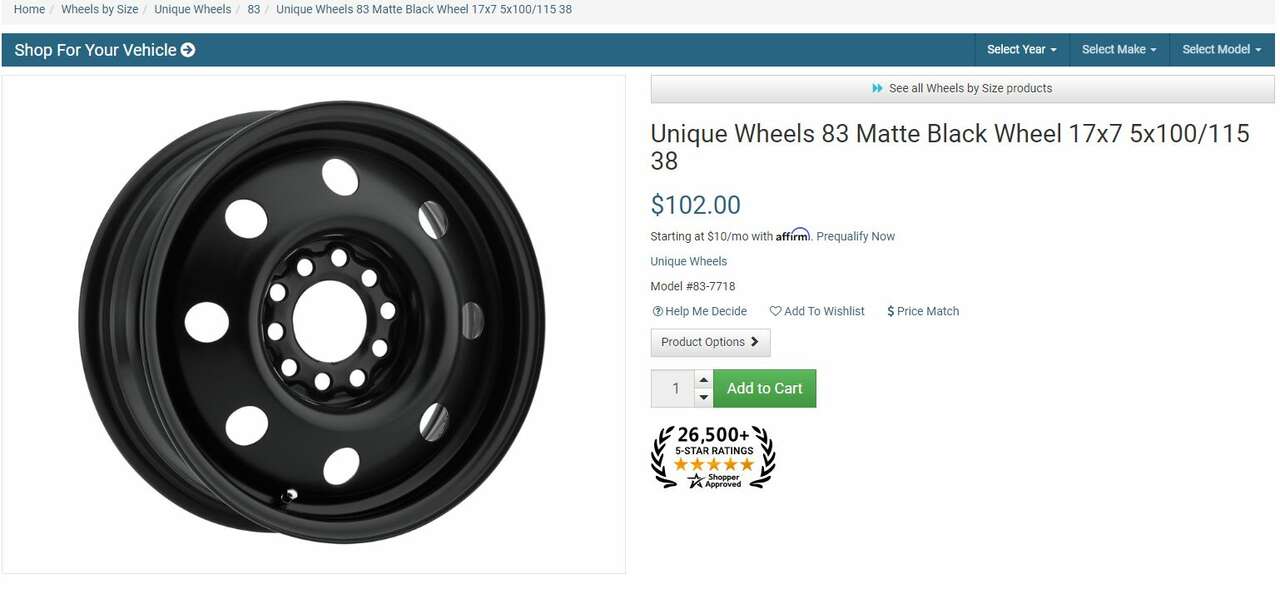Open the Select Make dropdown

[x=1118, y=50]
